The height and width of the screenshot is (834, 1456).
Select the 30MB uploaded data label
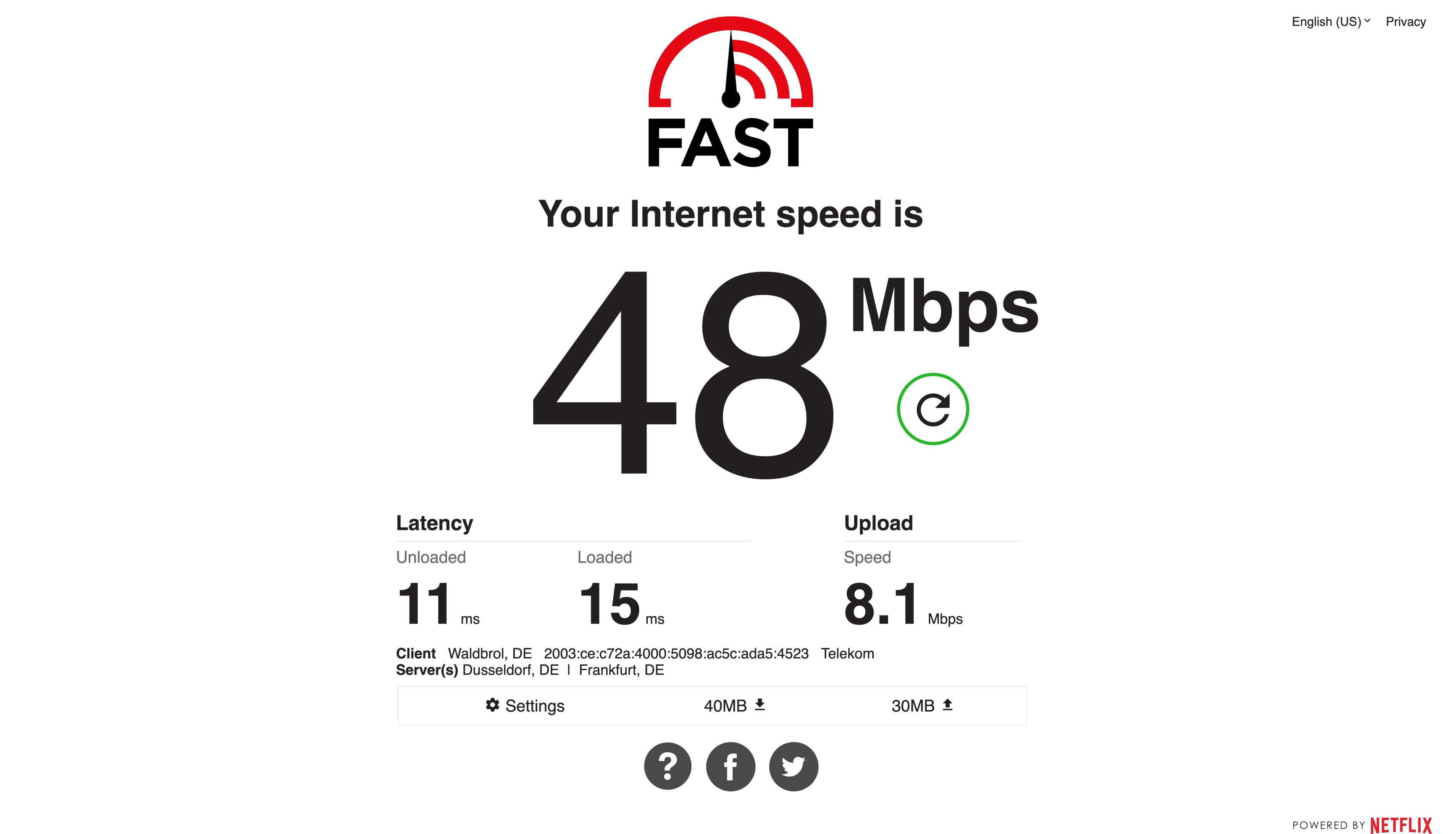pyautogui.click(x=913, y=706)
